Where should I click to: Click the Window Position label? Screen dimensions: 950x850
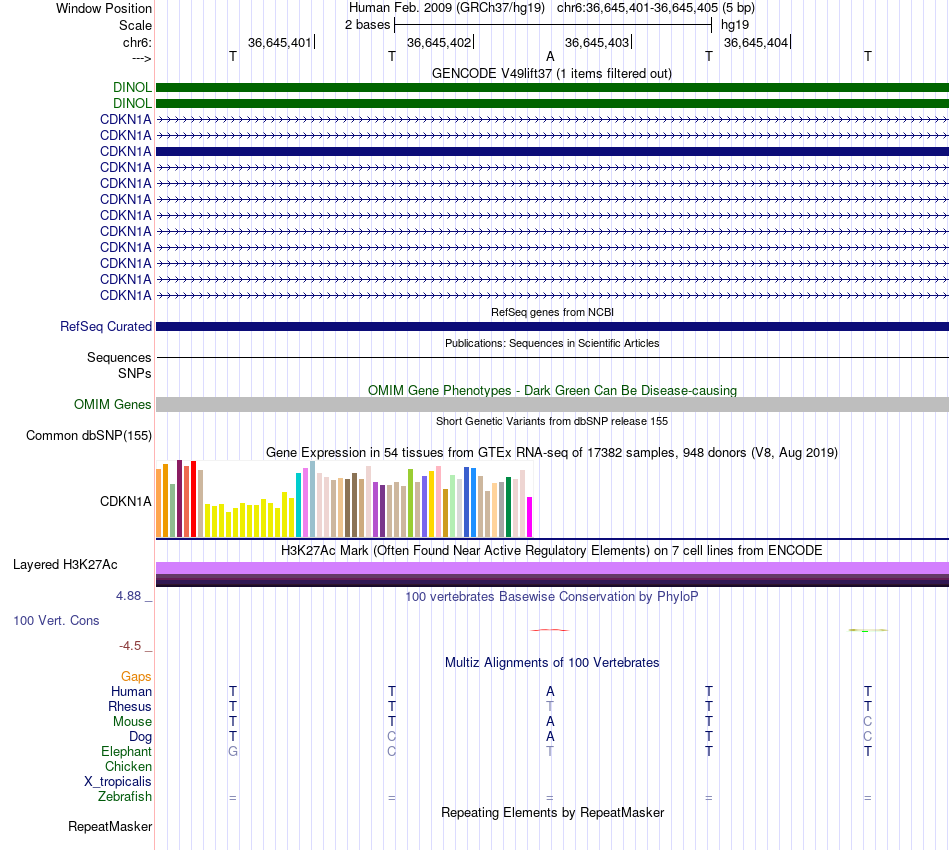[x=104, y=8]
